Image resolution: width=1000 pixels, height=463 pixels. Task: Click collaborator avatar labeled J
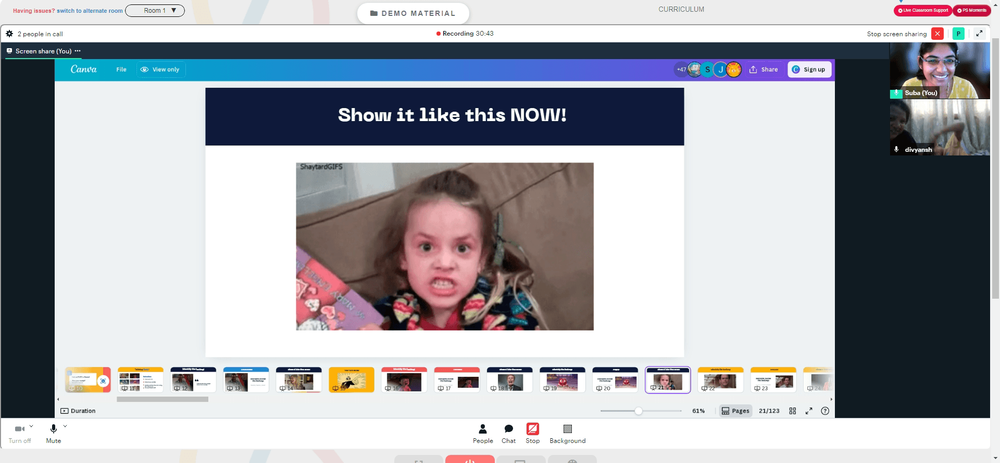tap(721, 70)
